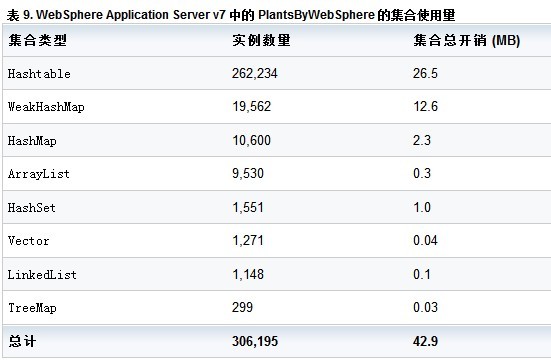
Task: Select the TreeMap entry
Action: pos(32,308)
